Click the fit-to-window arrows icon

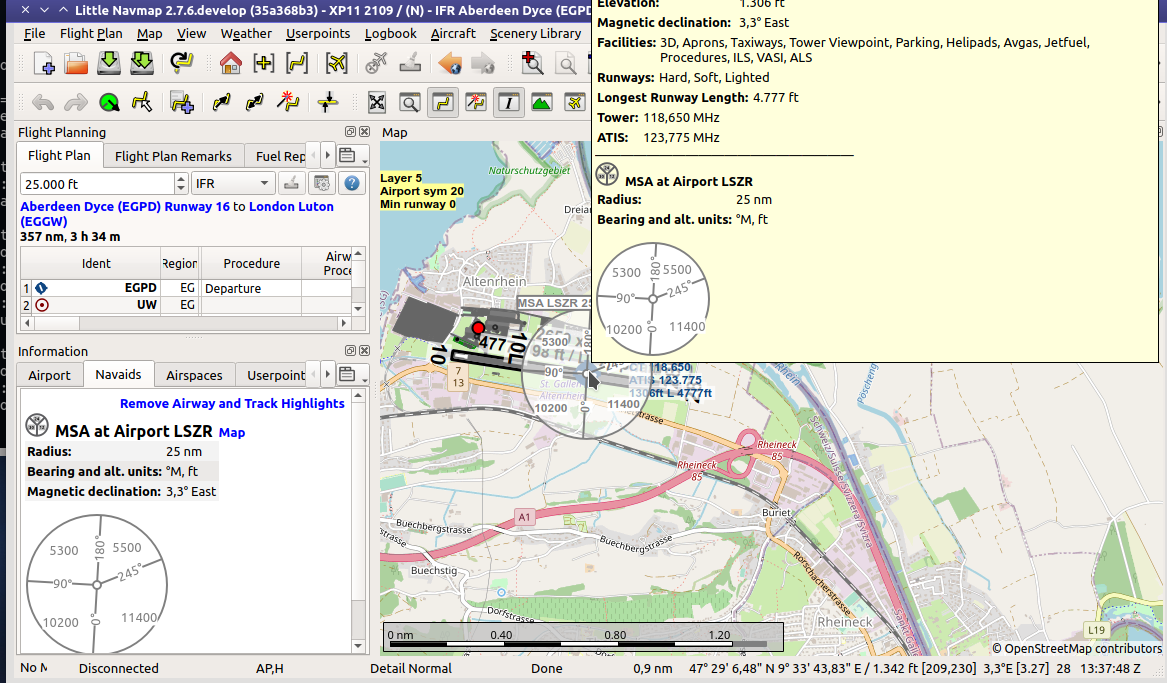pos(377,102)
